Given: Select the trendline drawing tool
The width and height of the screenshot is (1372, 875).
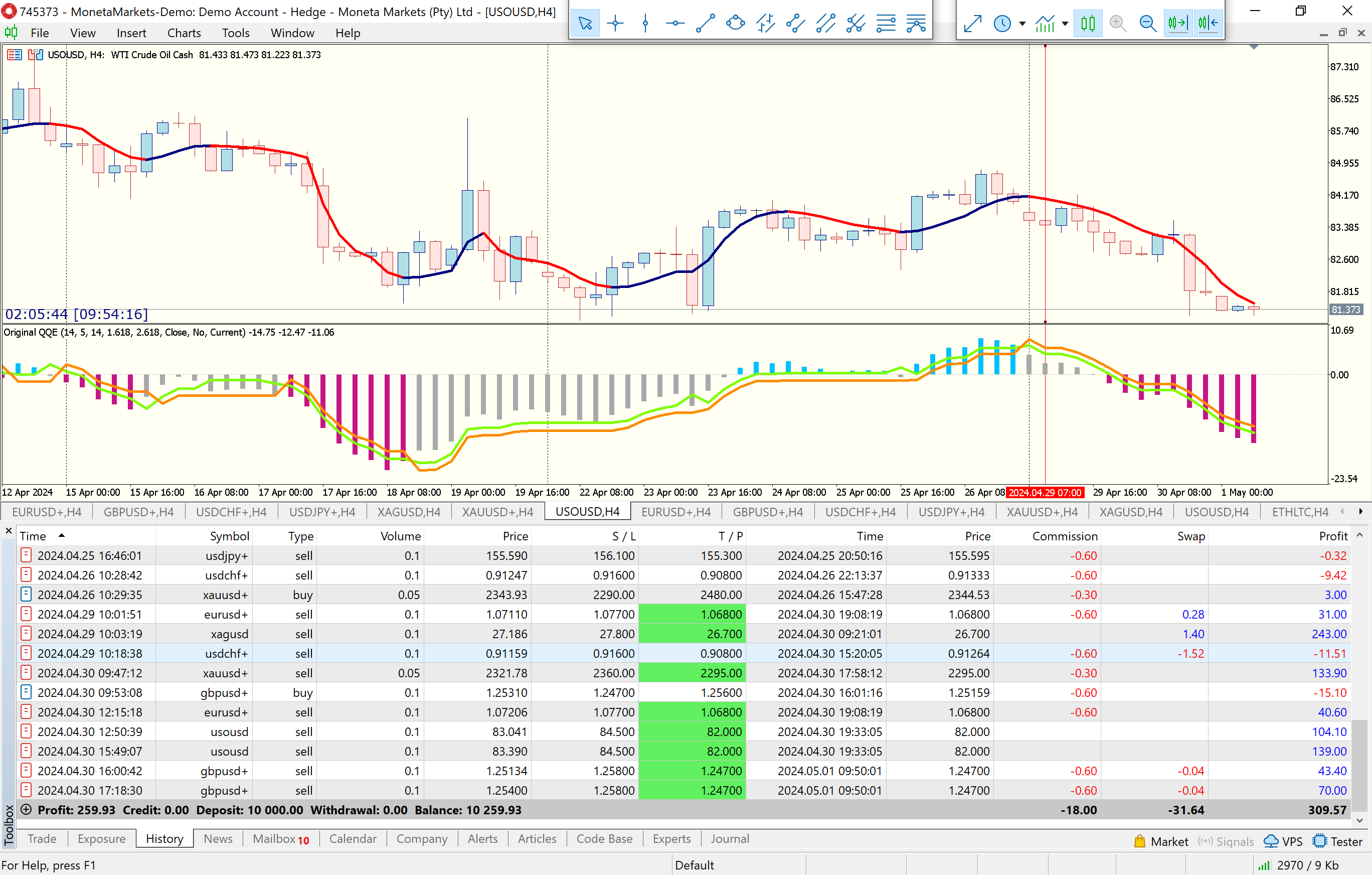Looking at the screenshot, I should tap(706, 24).
